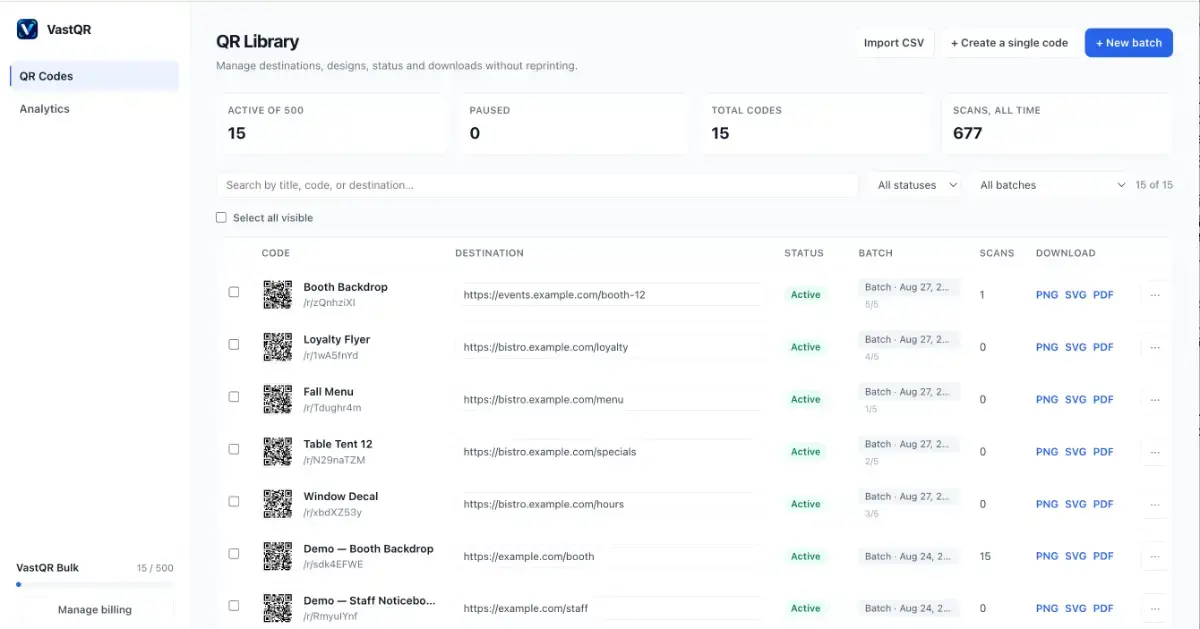Download Demo — Staff Noticeboard as SVG
The image size is (1200, 629).
point(1075,608)
